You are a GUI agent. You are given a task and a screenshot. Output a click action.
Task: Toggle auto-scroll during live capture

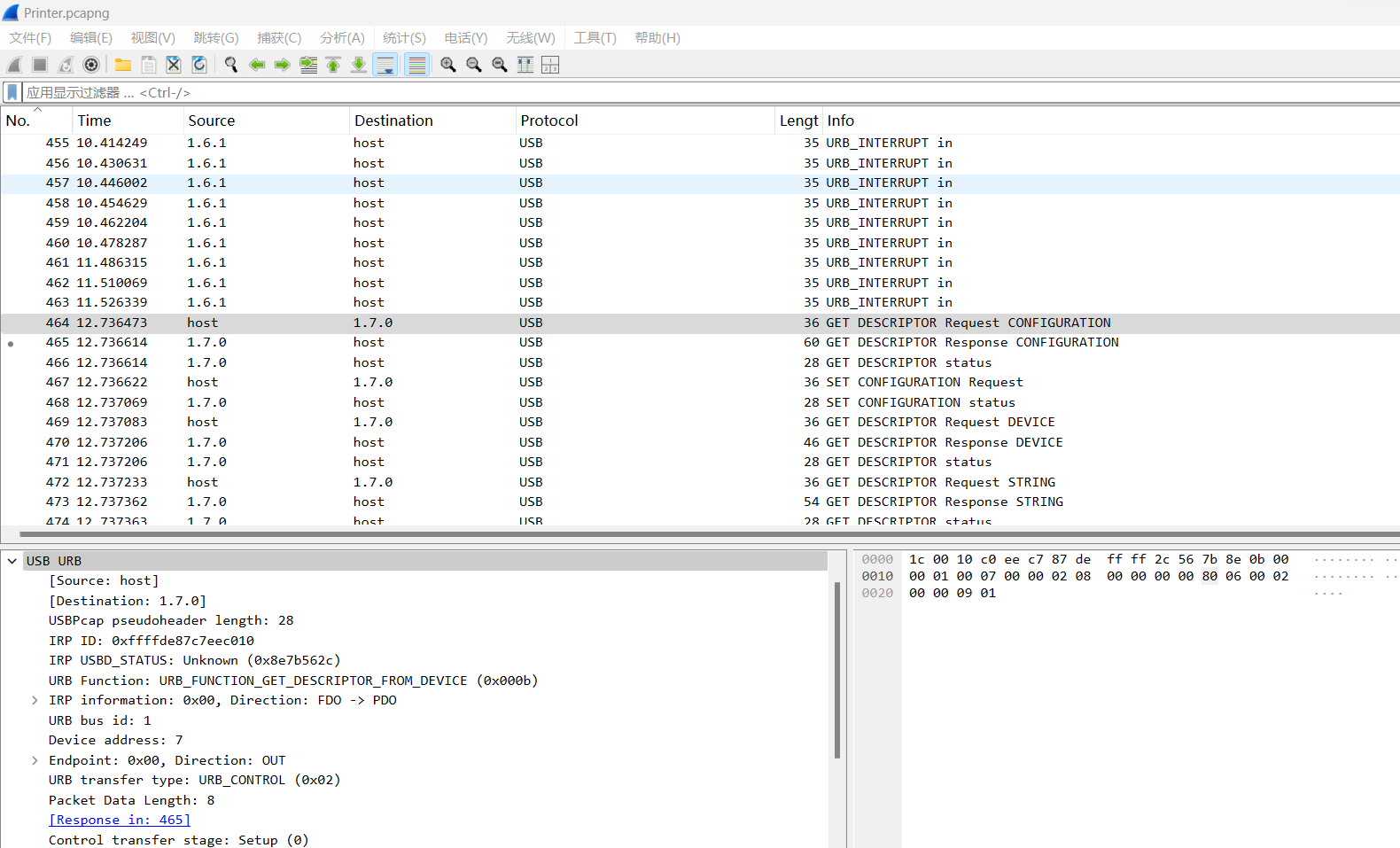385,65
